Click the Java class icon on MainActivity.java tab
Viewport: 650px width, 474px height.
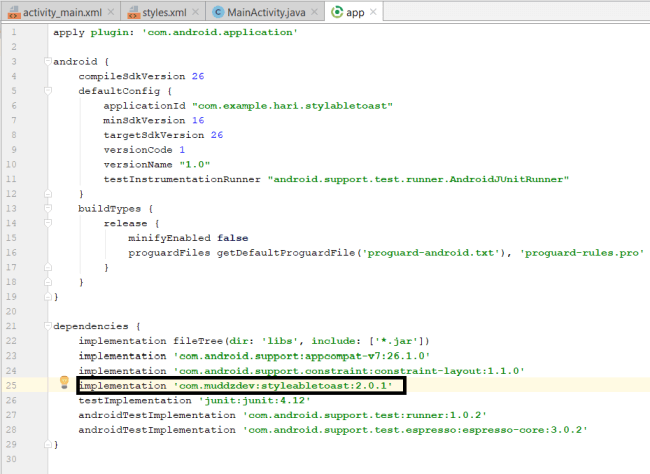point(218,12)
